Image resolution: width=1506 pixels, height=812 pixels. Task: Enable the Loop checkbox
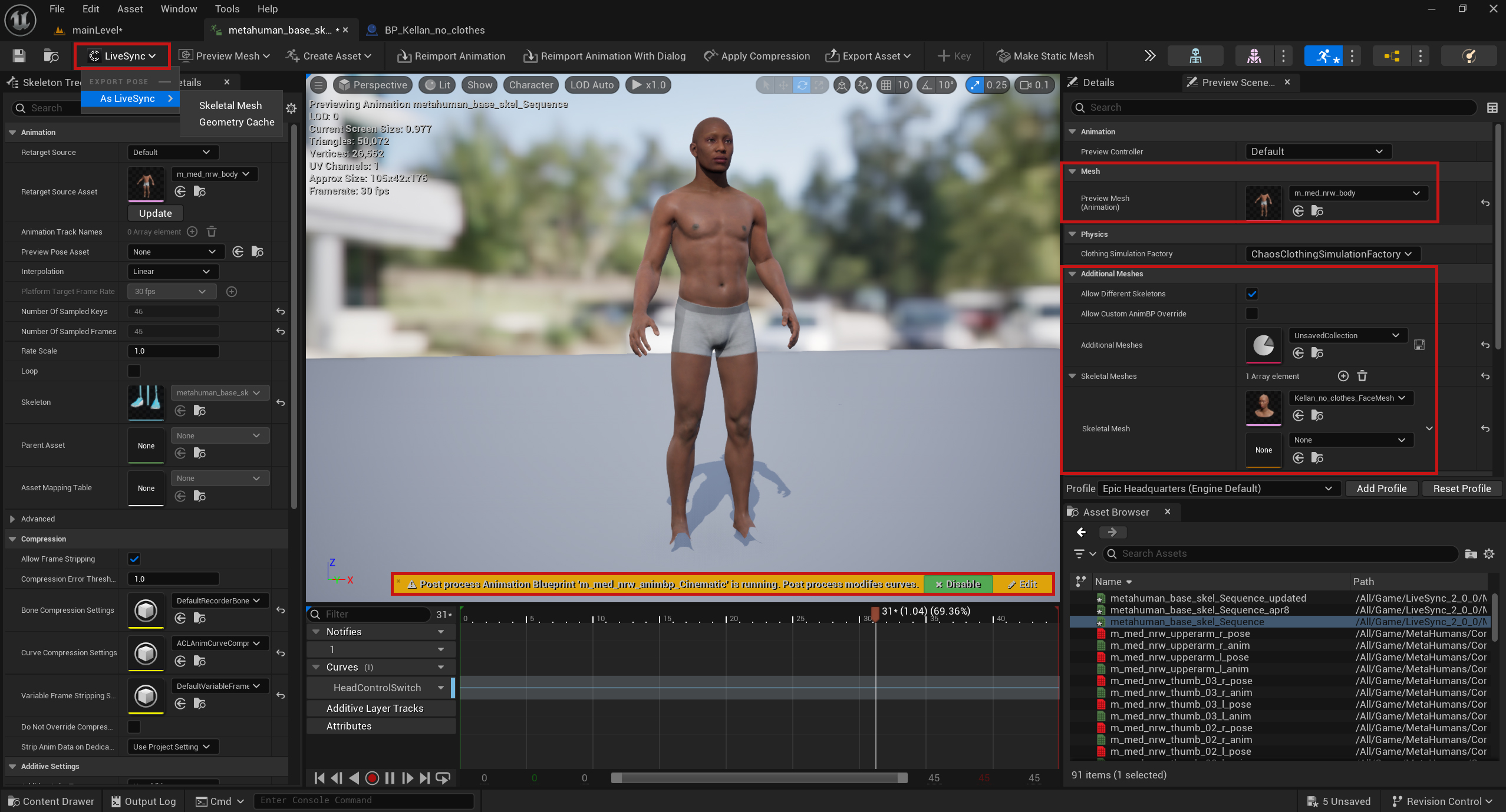coord(134,371)
